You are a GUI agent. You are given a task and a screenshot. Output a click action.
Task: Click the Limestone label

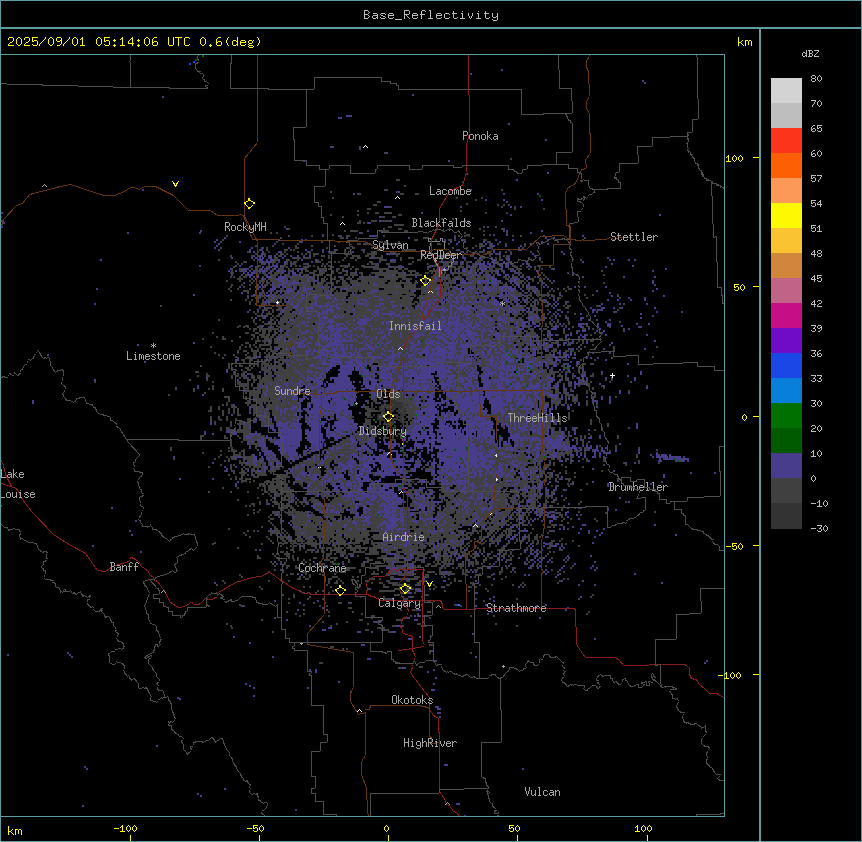point(153,356)
